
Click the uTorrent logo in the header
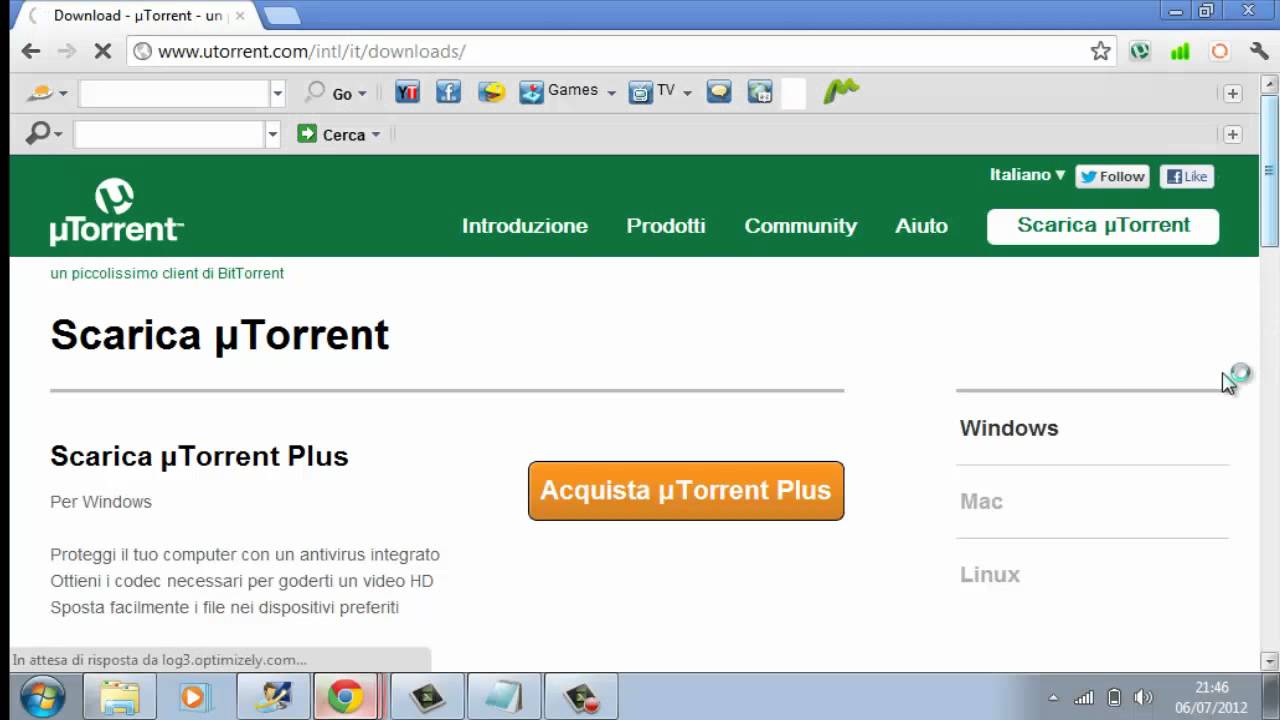(x=116, y=211)
